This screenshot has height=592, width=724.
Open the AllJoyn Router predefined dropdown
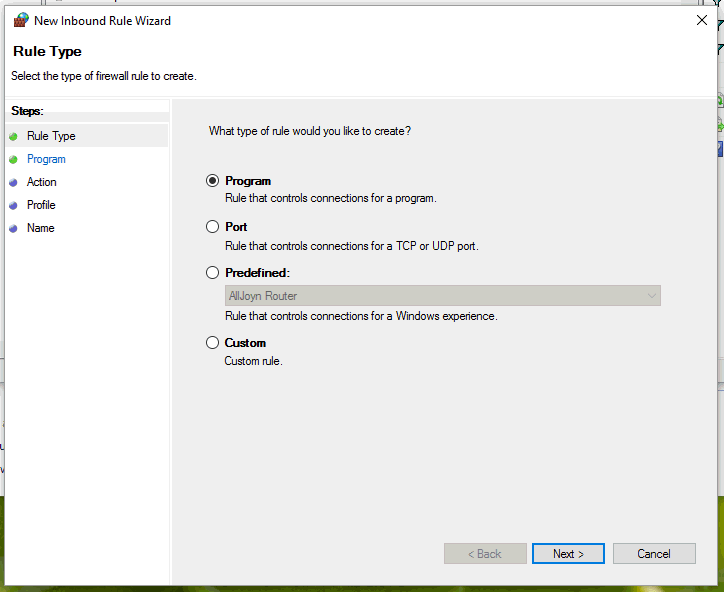click(443, 296)
